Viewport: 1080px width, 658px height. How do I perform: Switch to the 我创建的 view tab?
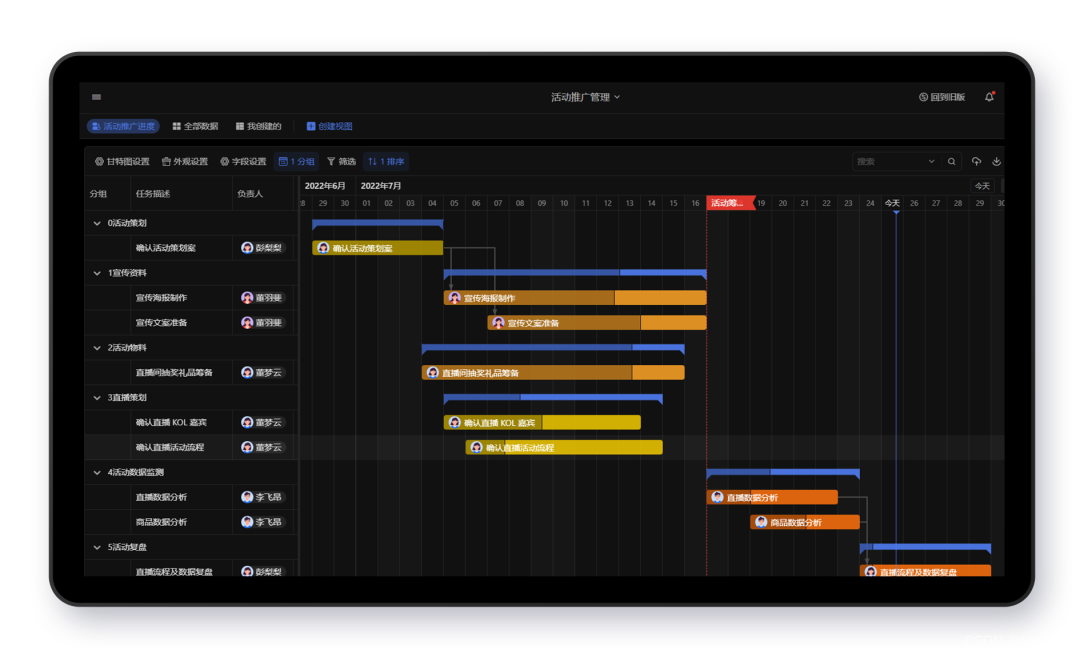pyautogui.click(x=258, y=126)
